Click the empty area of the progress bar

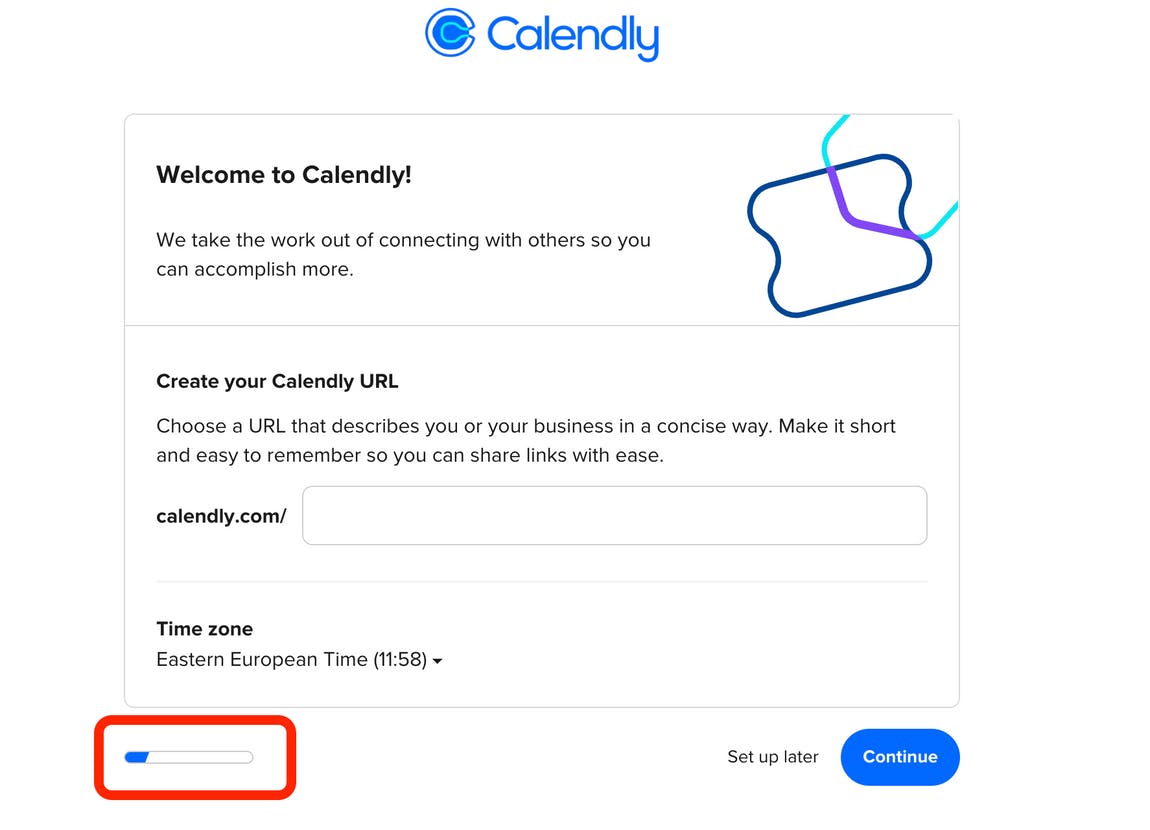point(210,757)
